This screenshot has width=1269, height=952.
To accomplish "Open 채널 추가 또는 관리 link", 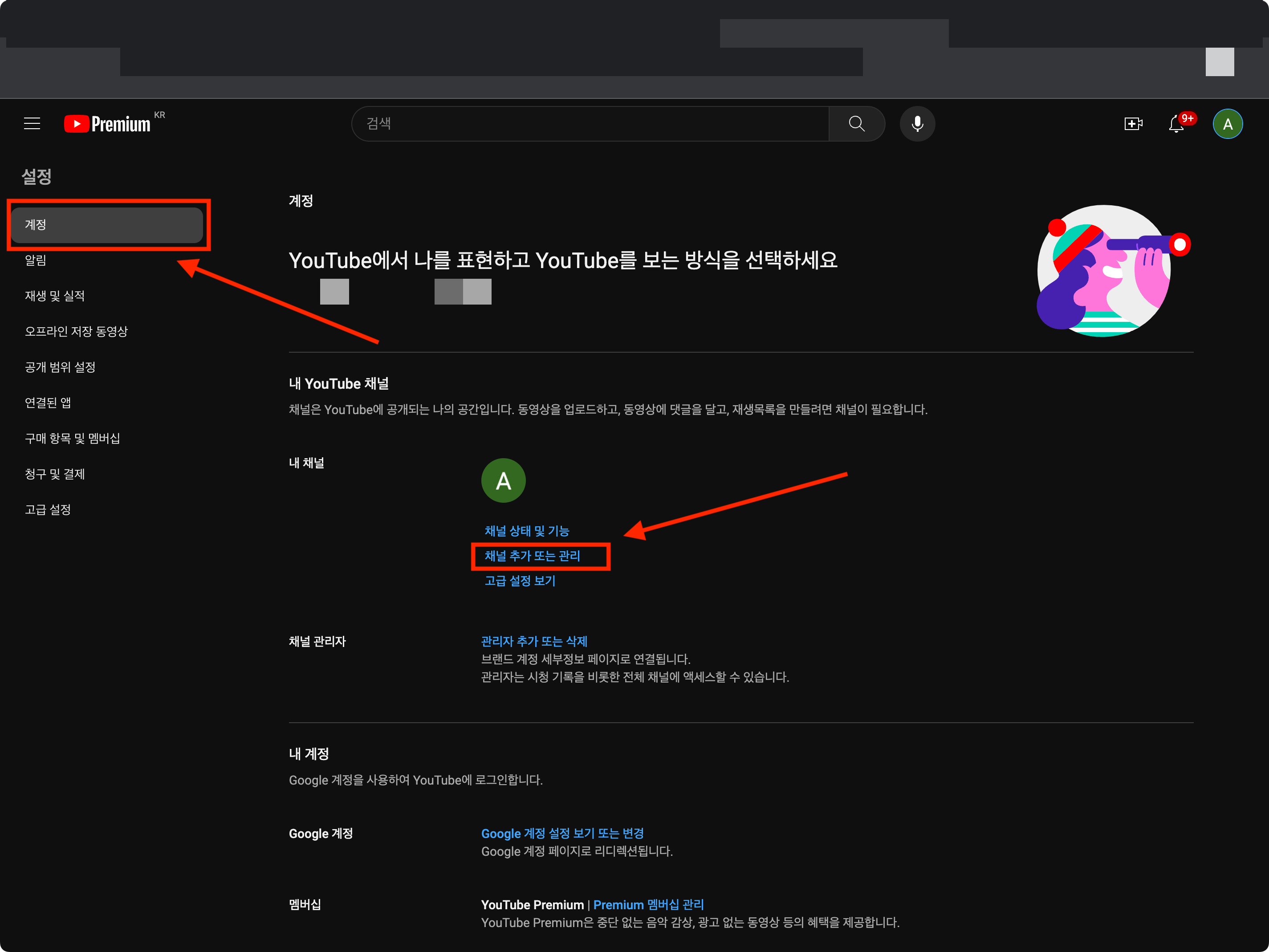I will pyautogui.click(x=532, y=556).
